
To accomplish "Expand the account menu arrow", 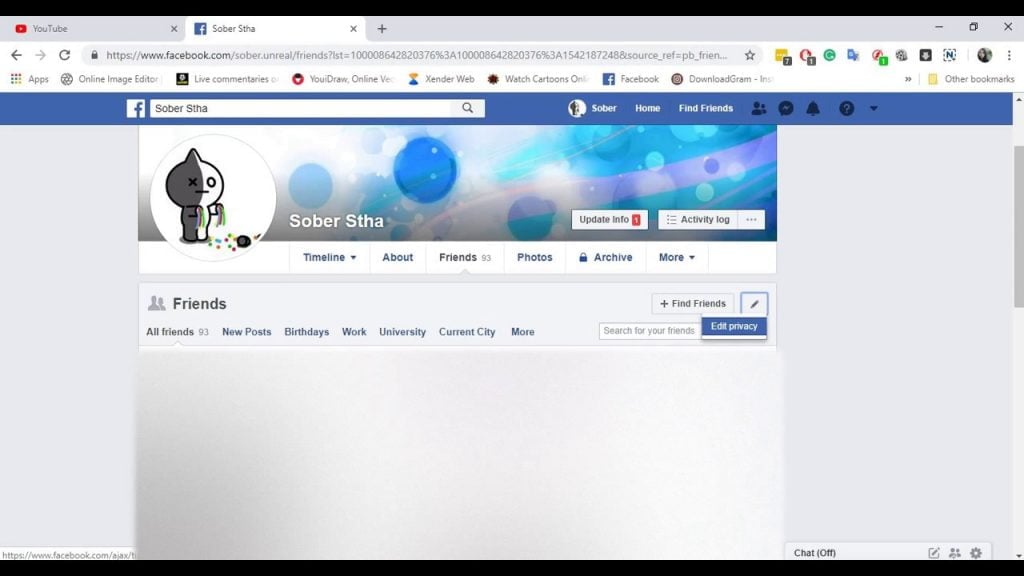I will coord(873,108).
